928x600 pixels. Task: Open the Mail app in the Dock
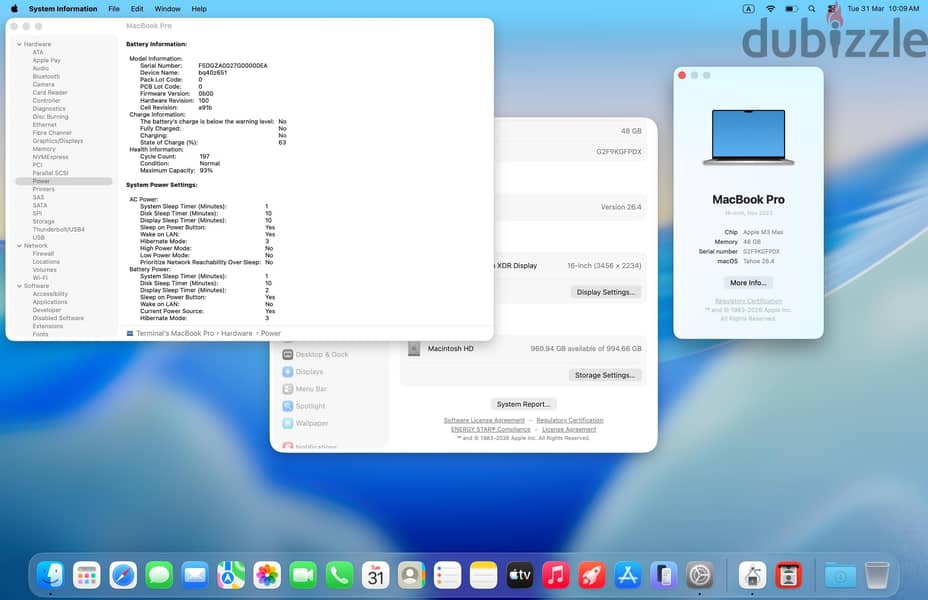point(195,575)
